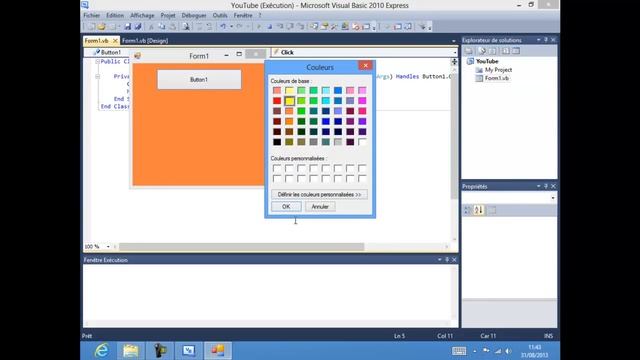Open the Déboguer menu
Viewport: 640px width, 360px height.
[x=194, y=16]
